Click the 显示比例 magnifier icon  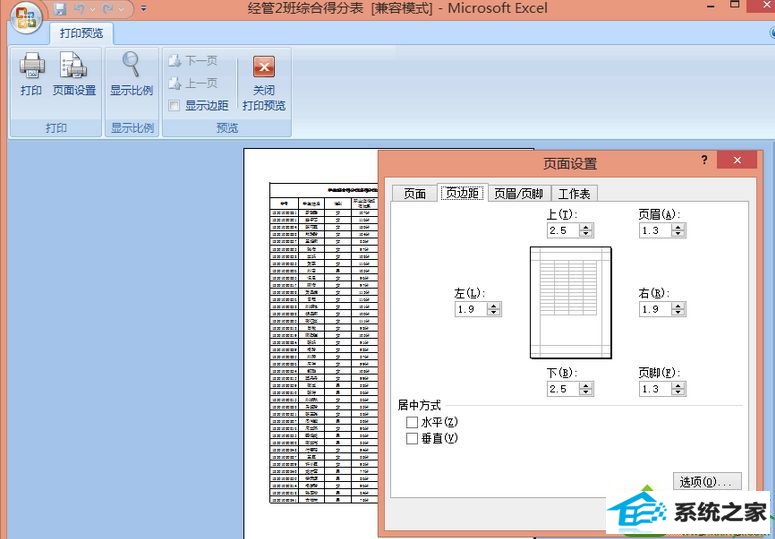131,65
